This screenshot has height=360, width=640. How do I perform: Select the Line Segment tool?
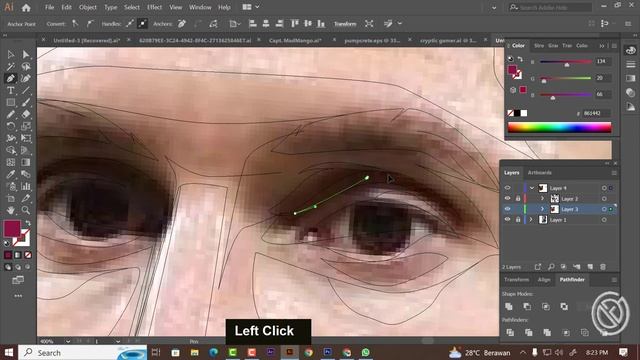(26, 90)
